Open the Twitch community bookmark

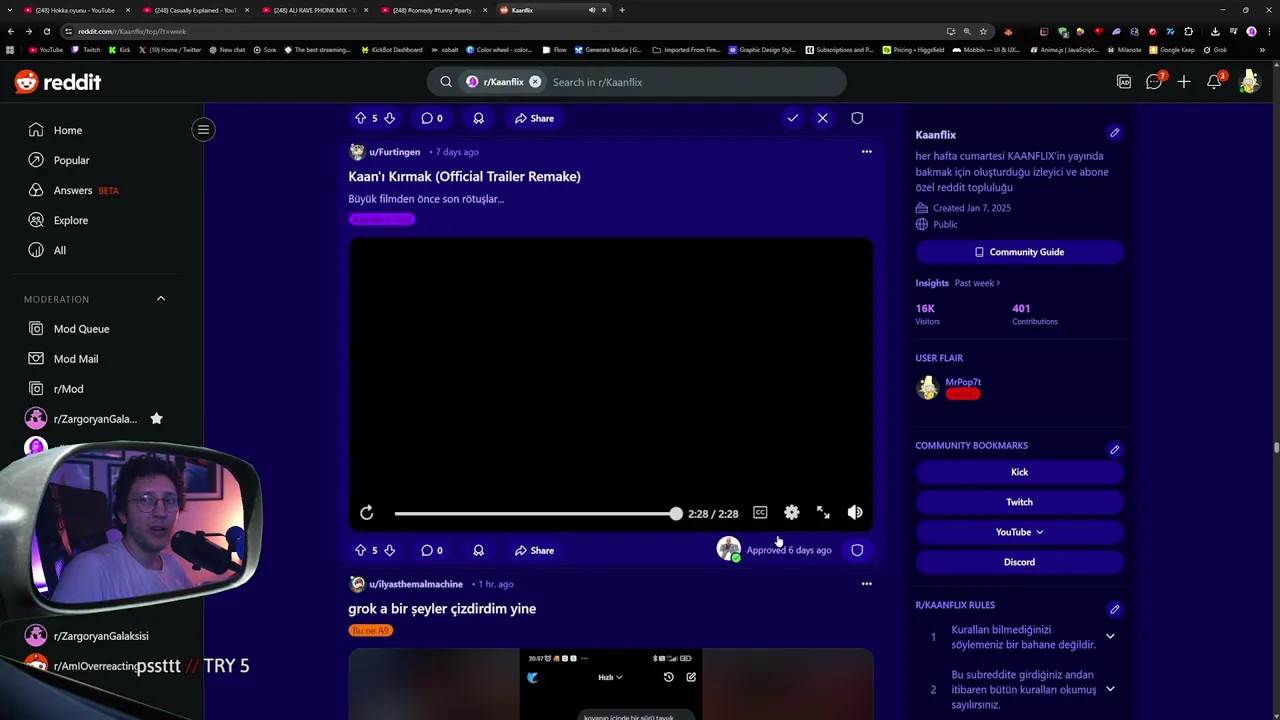point(1019,502)
